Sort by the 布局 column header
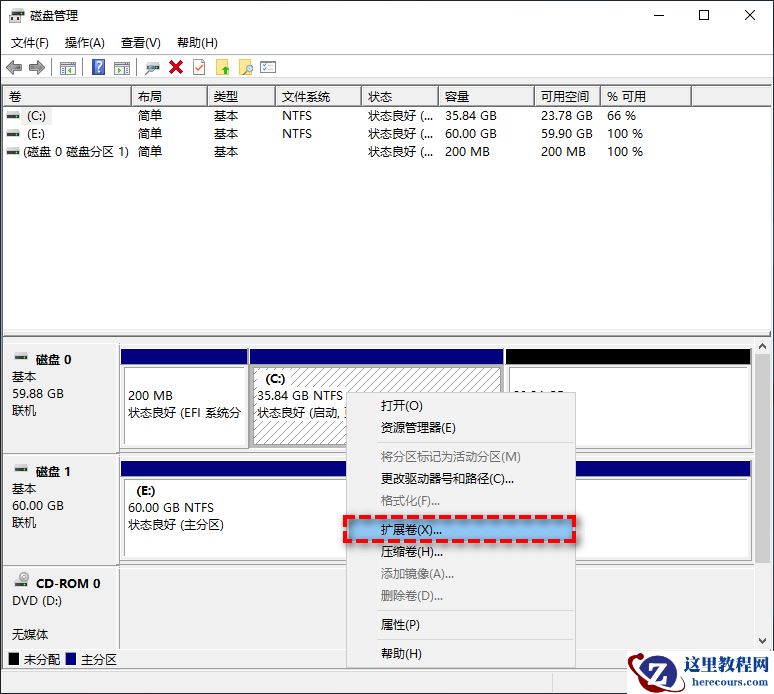 170,97
